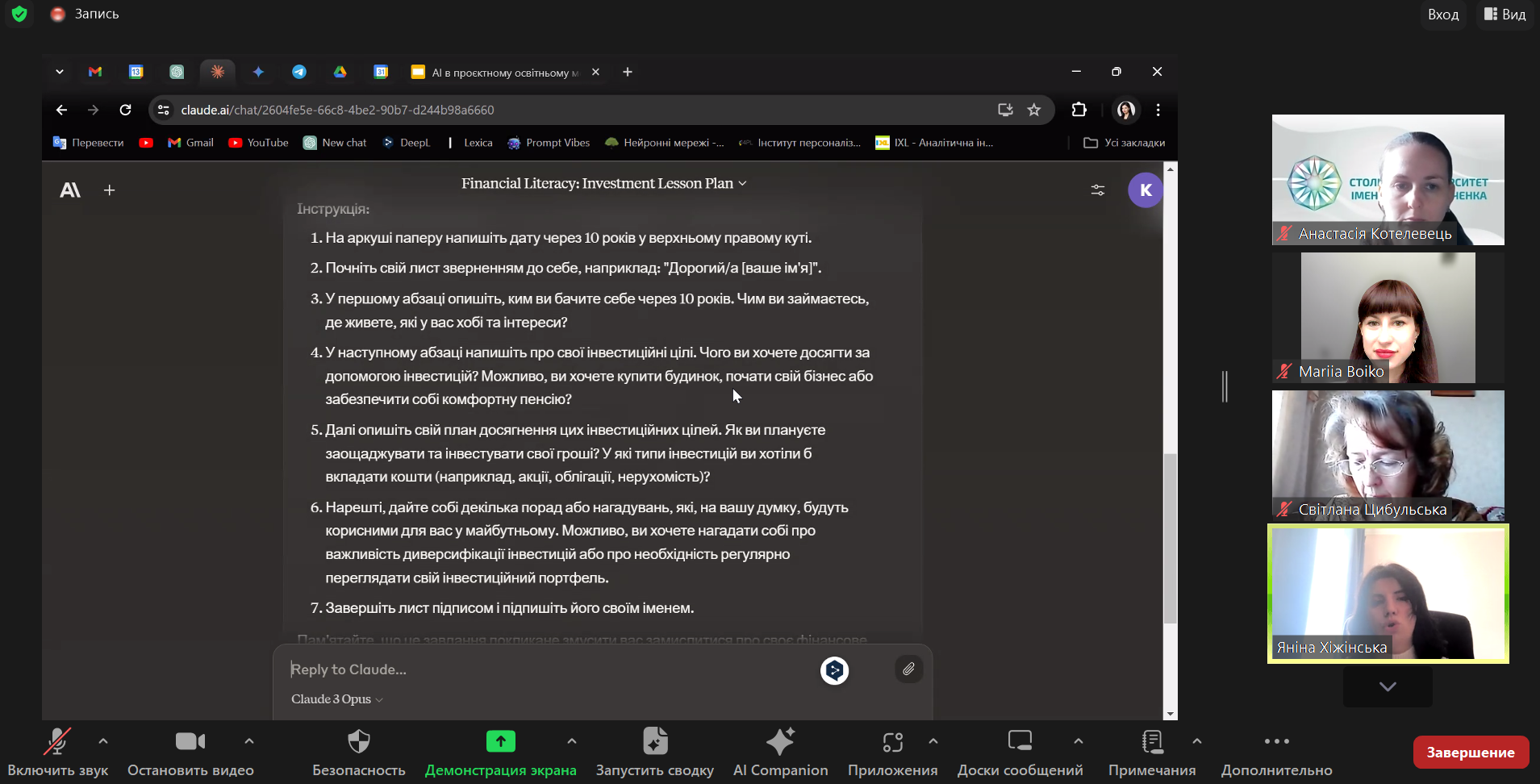Open the Zoom Security shield icon
1540x784 pixels.
pos(358,752)
